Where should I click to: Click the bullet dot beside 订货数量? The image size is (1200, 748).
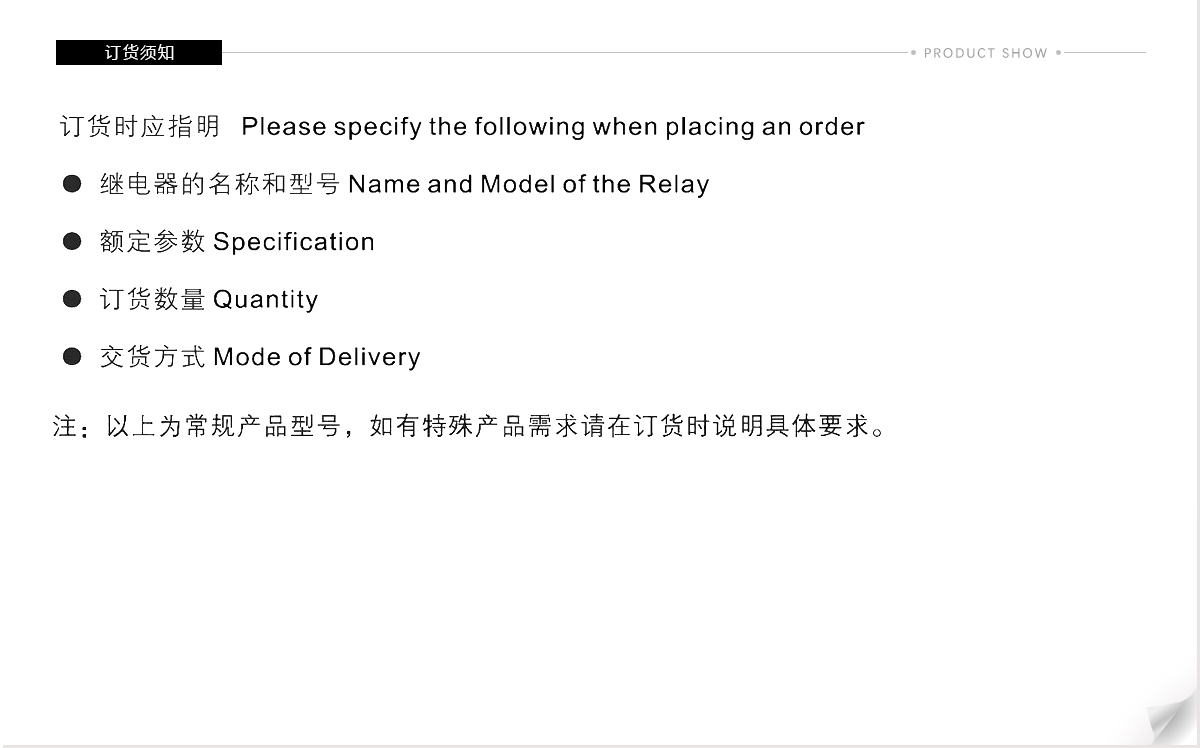(72, 299)
